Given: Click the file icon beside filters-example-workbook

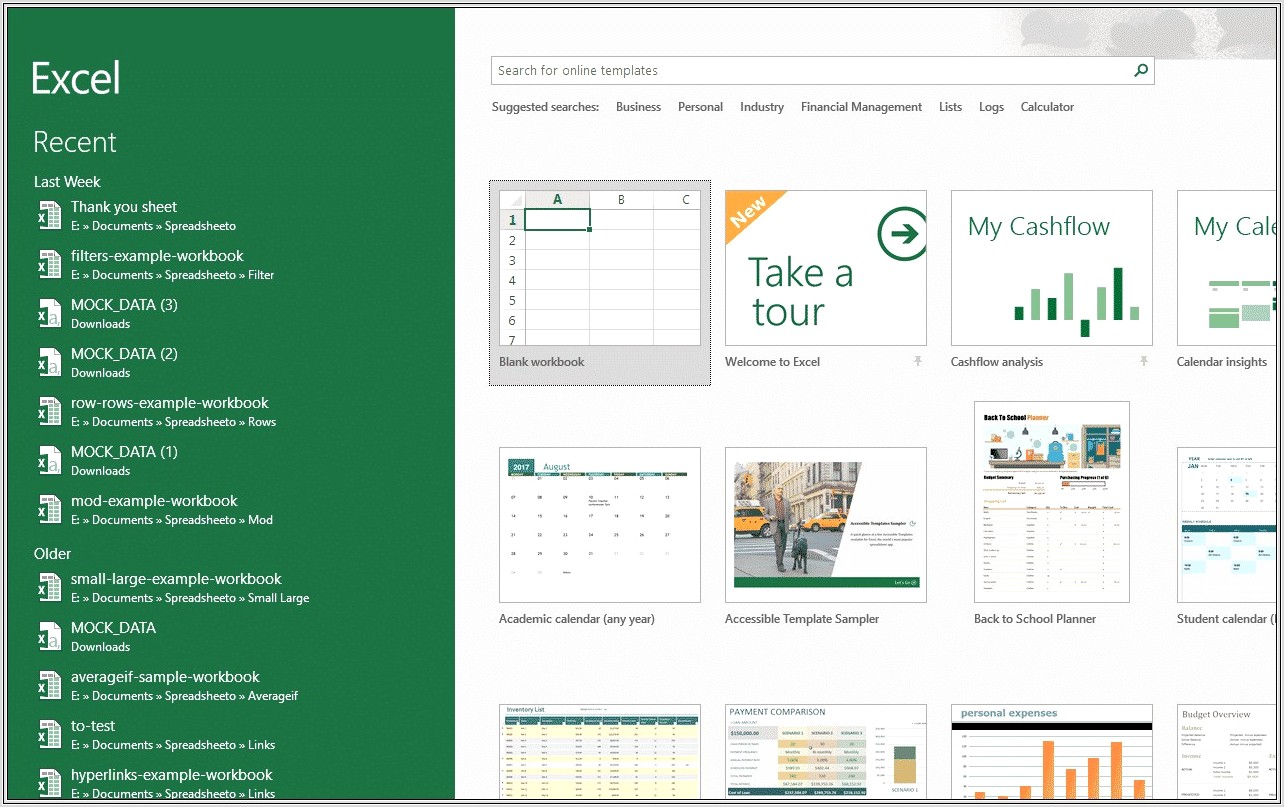Looking at the screenshot, I should pos(49,264).
